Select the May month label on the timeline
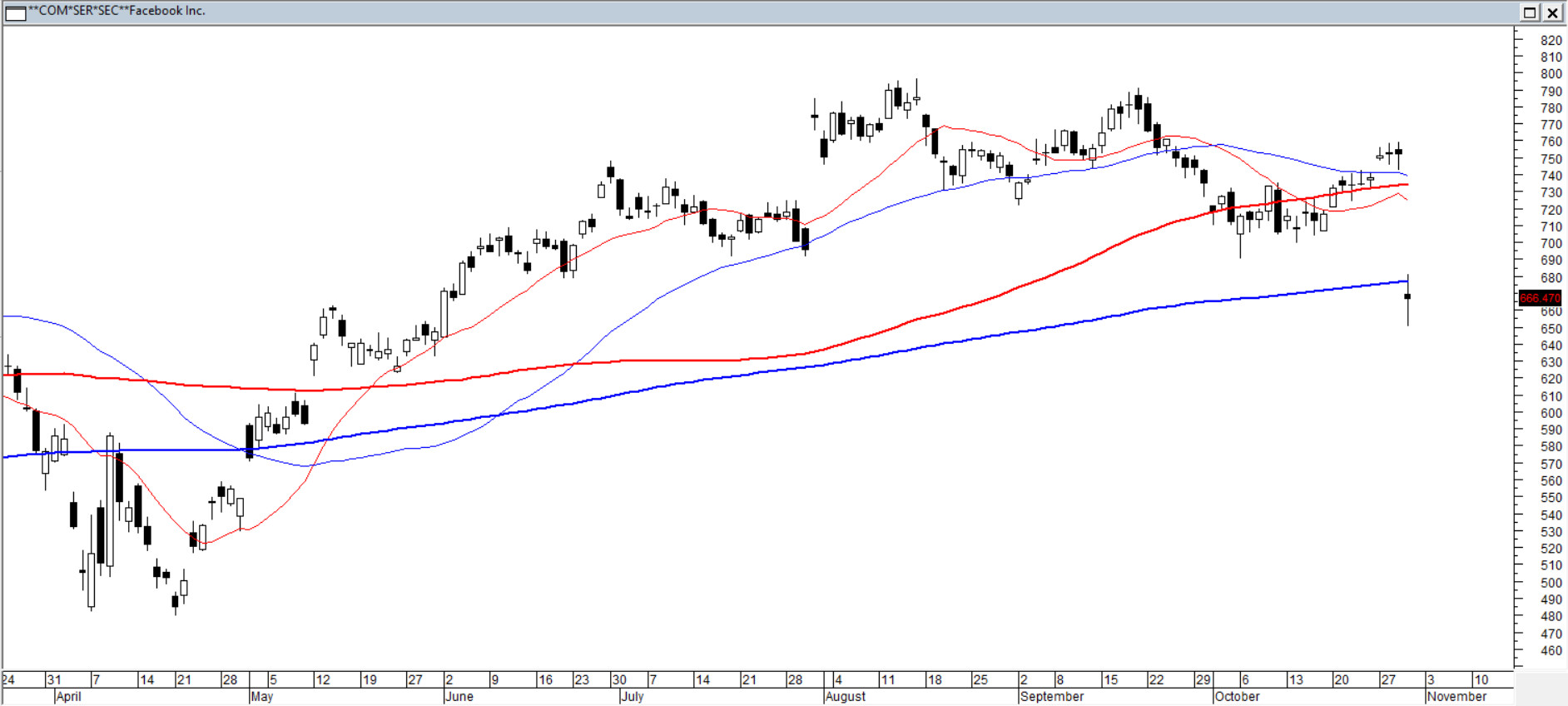 [261, 697]
